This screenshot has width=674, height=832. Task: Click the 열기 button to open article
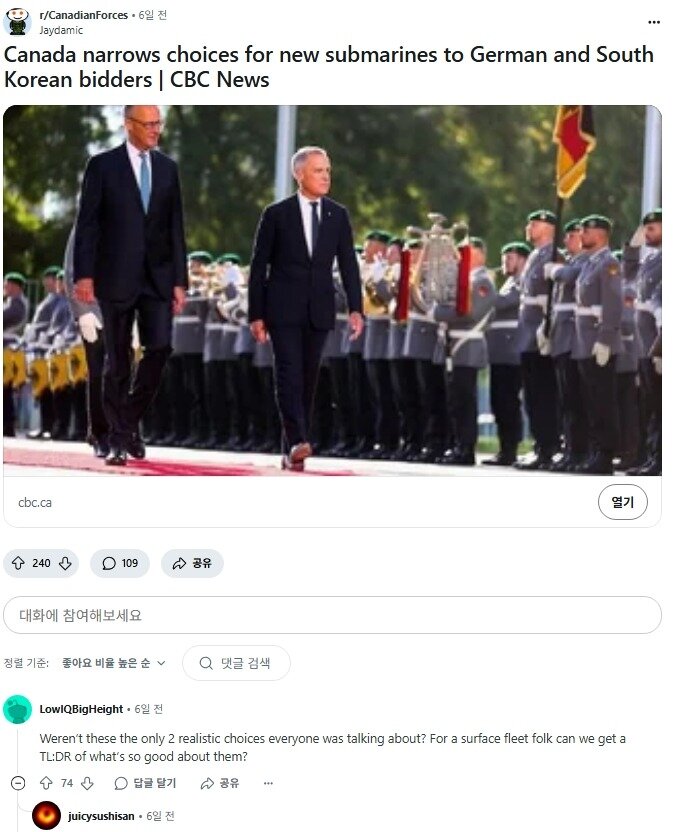(x=623, y=502)
